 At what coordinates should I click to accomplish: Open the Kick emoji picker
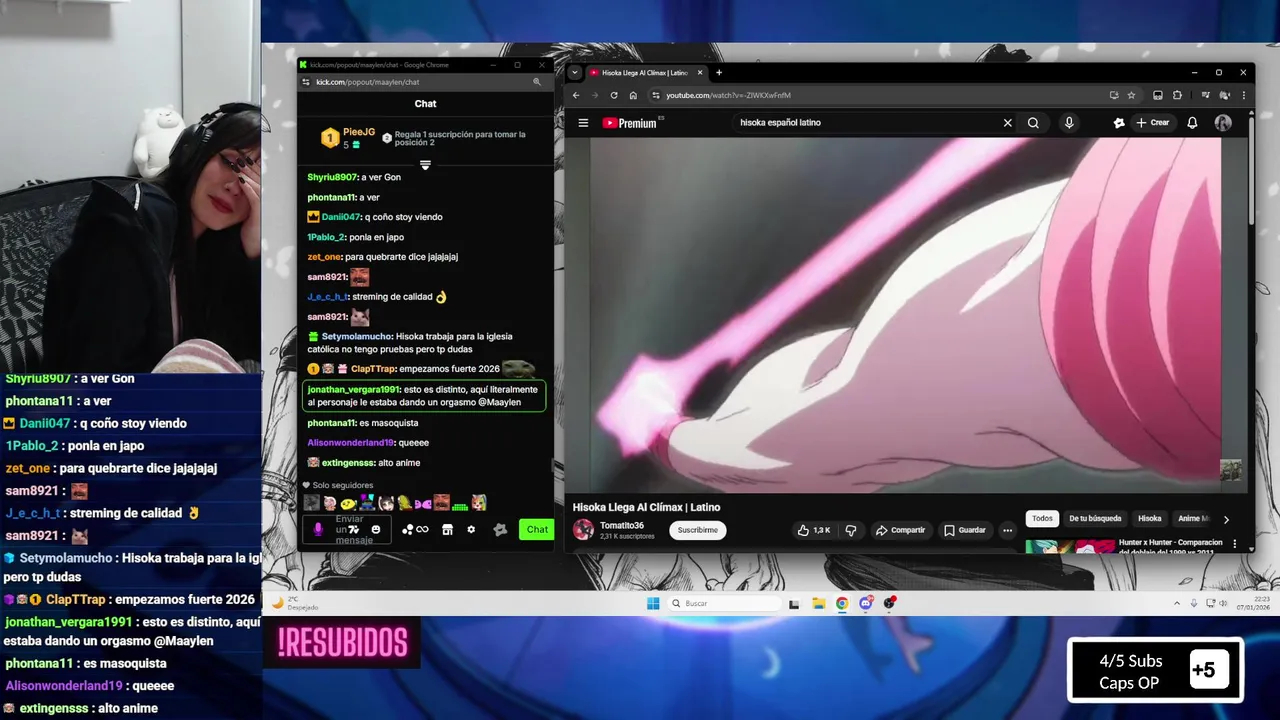pos(376,530)
